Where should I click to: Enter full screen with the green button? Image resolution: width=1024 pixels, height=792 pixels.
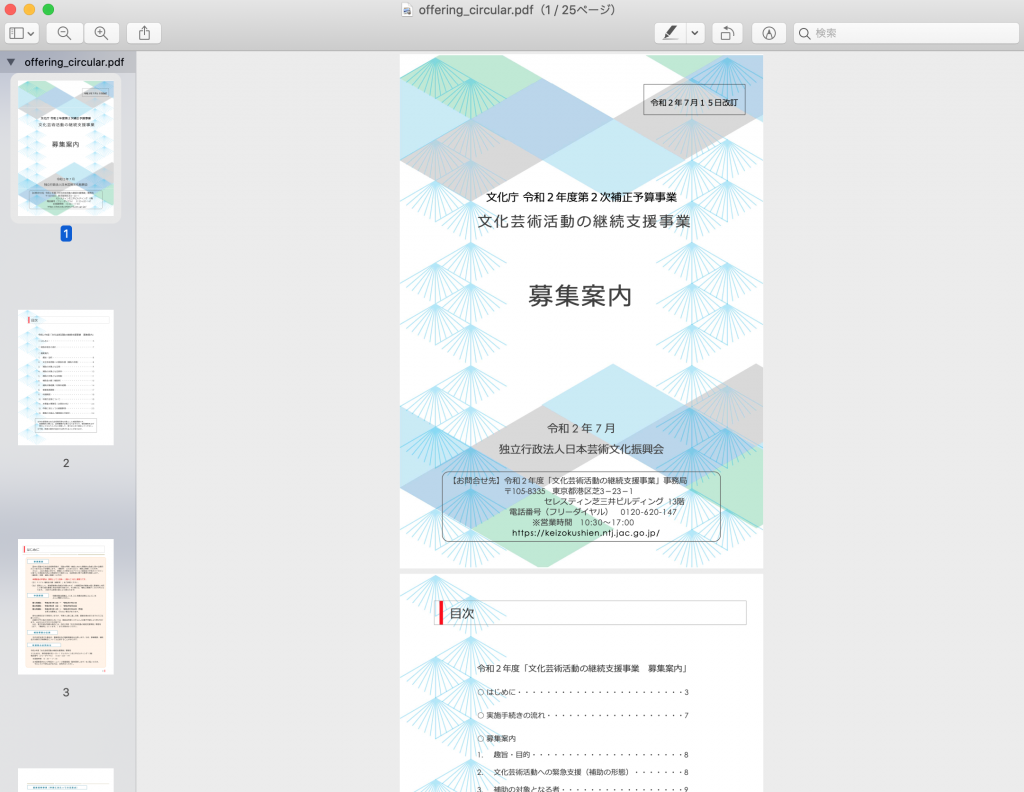[x=48, y=9]
